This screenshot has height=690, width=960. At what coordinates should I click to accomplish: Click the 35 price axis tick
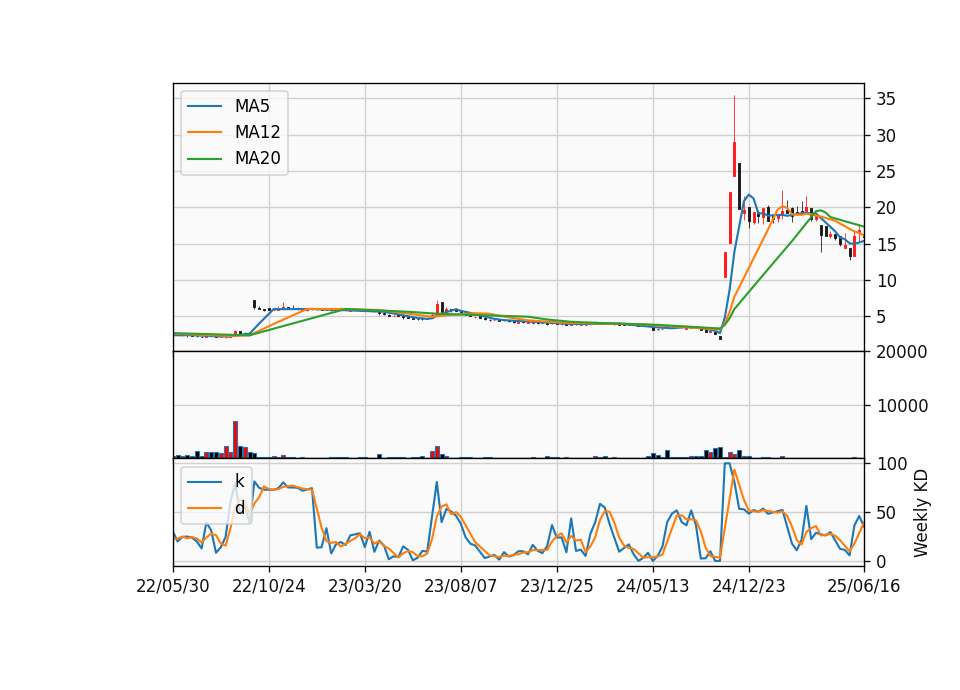coord(885,99)
